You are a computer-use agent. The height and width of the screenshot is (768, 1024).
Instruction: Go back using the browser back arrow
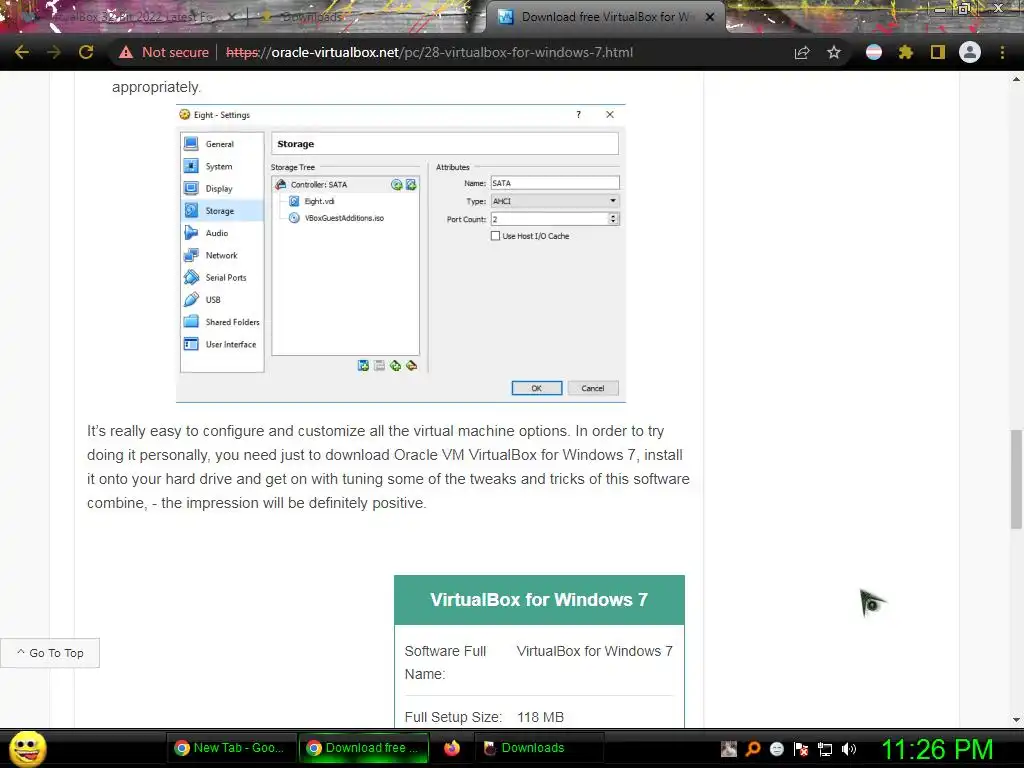22,52
